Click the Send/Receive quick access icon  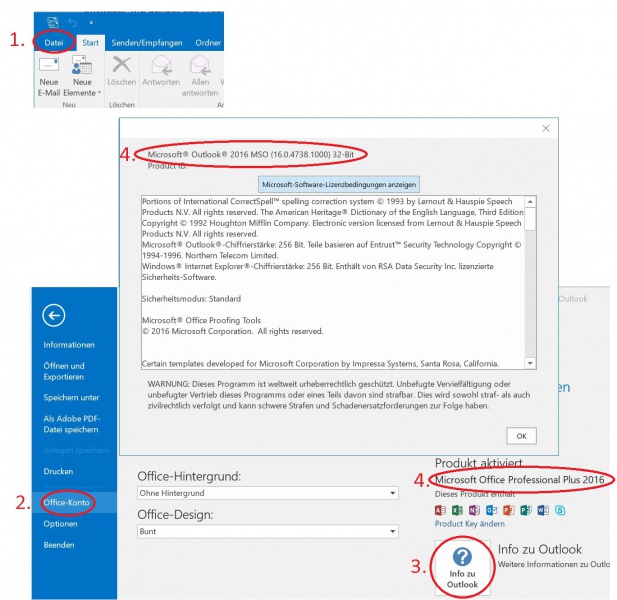click(x=52, y=22)
